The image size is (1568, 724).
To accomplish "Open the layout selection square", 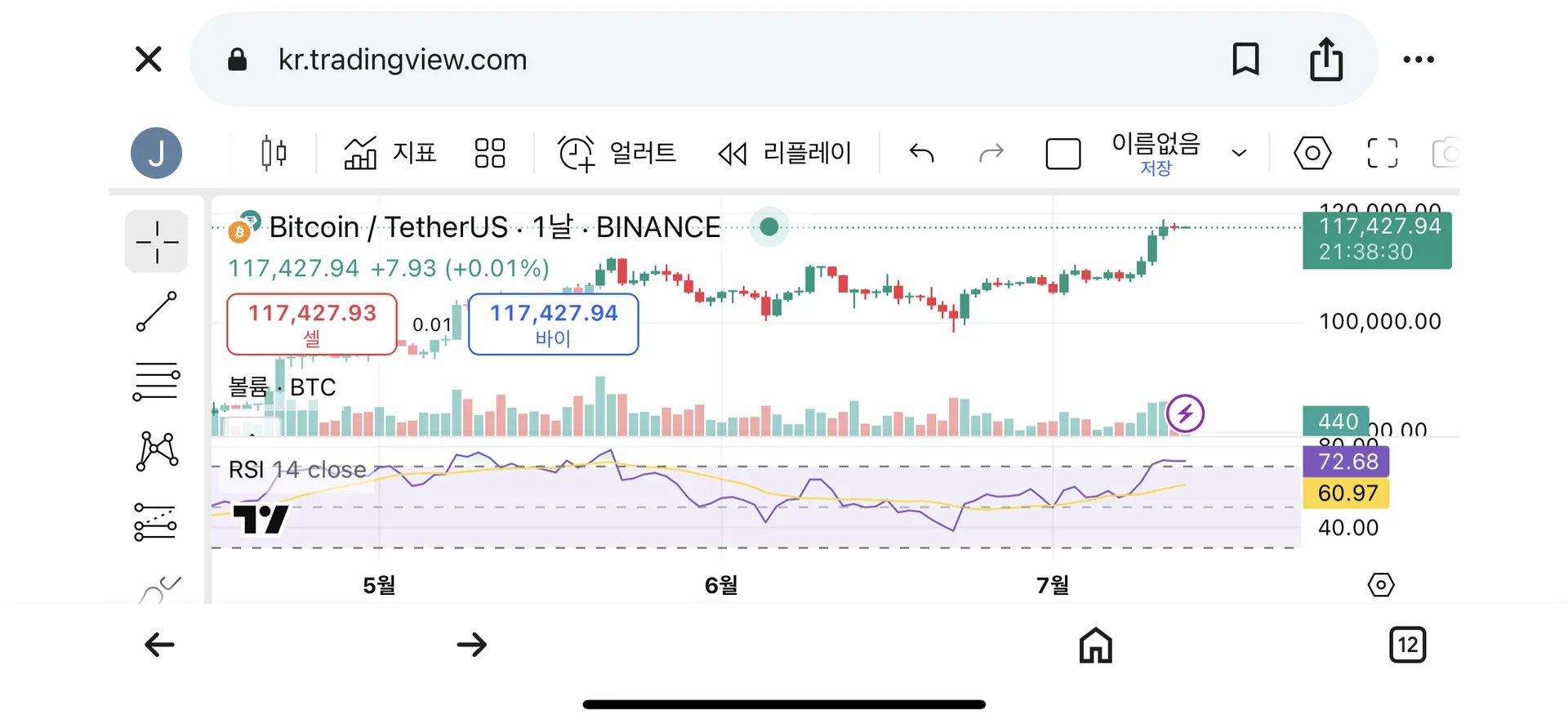I will pyautogui.click(x=1062, y=154).
